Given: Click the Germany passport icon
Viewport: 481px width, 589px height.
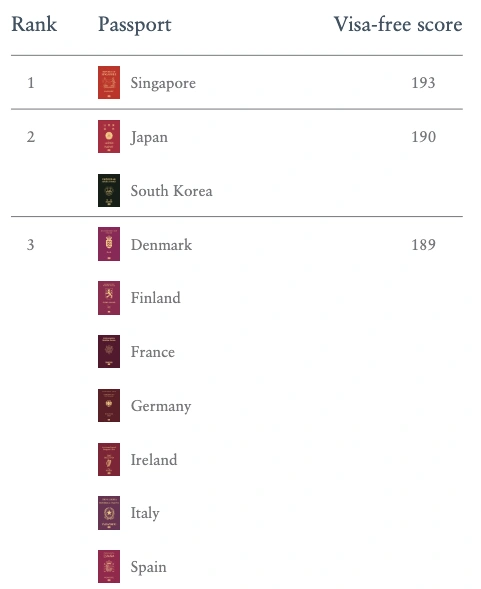Looking at the screenshot, I should (x=109, y=406).
